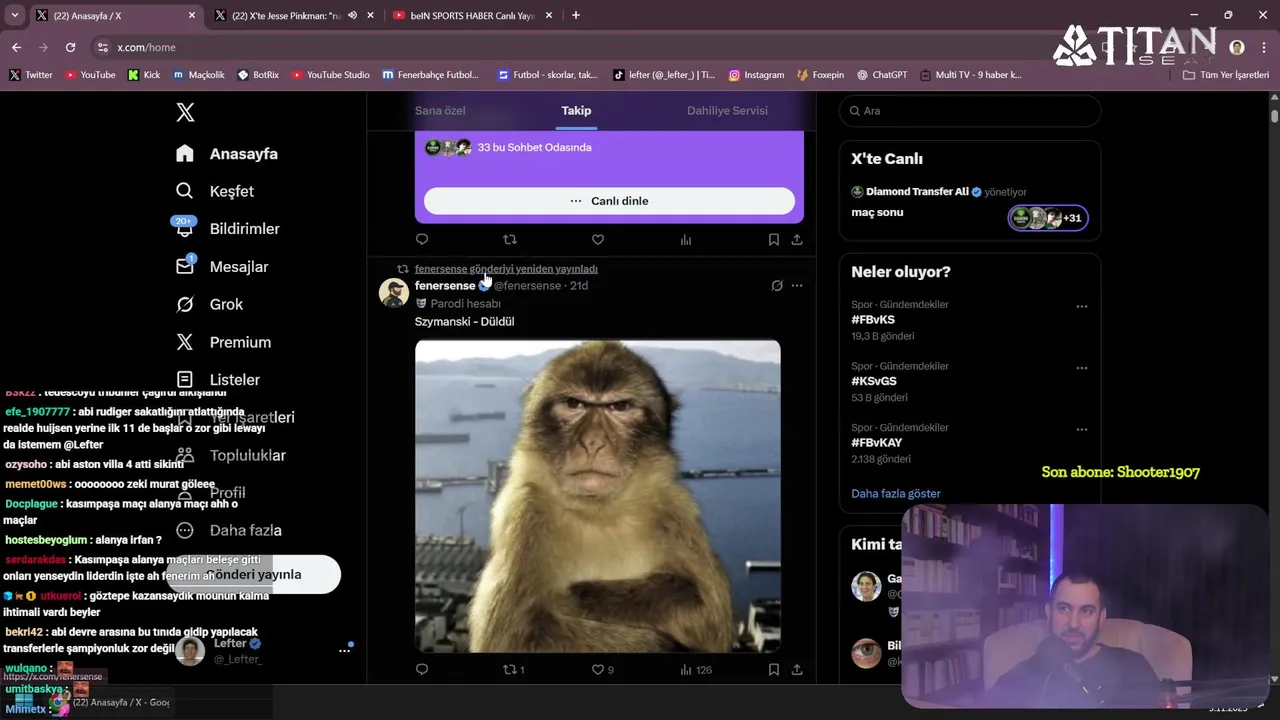Open the monkey image in post
Viewport: 1280px width, 720px height.
pyautogui.click(x=598, y=496)
